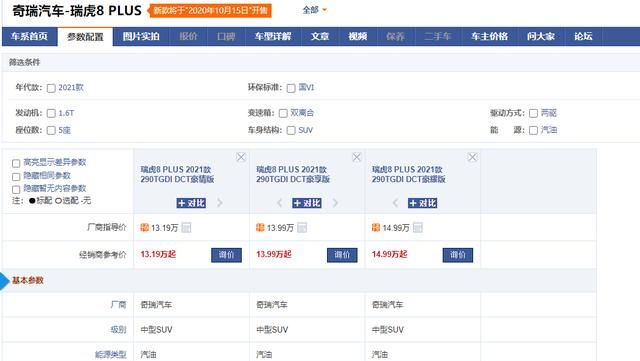The height and width of the screenshot is (361, 640).
Task: Open the 视频 tab
Action: [358, 36]
